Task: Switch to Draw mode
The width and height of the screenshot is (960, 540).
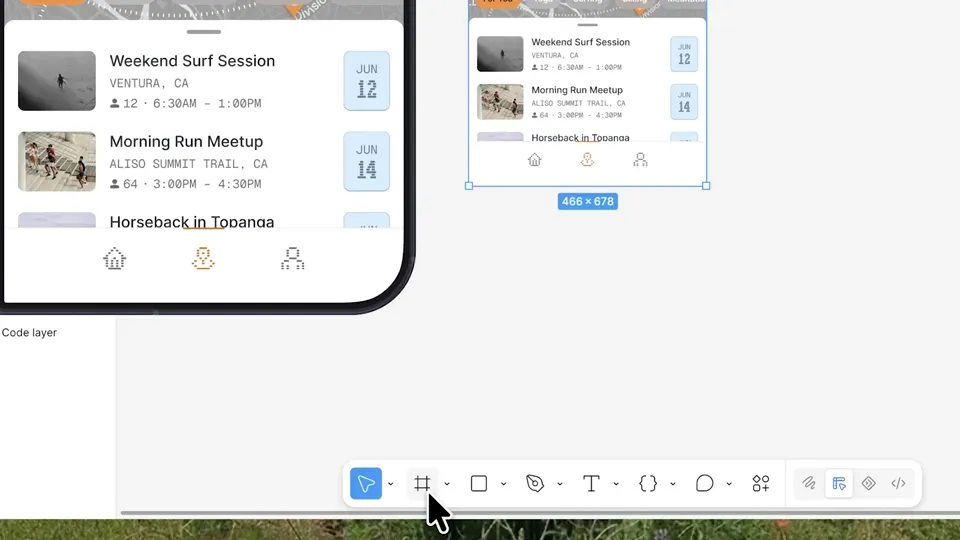Action: coord(809,483)
